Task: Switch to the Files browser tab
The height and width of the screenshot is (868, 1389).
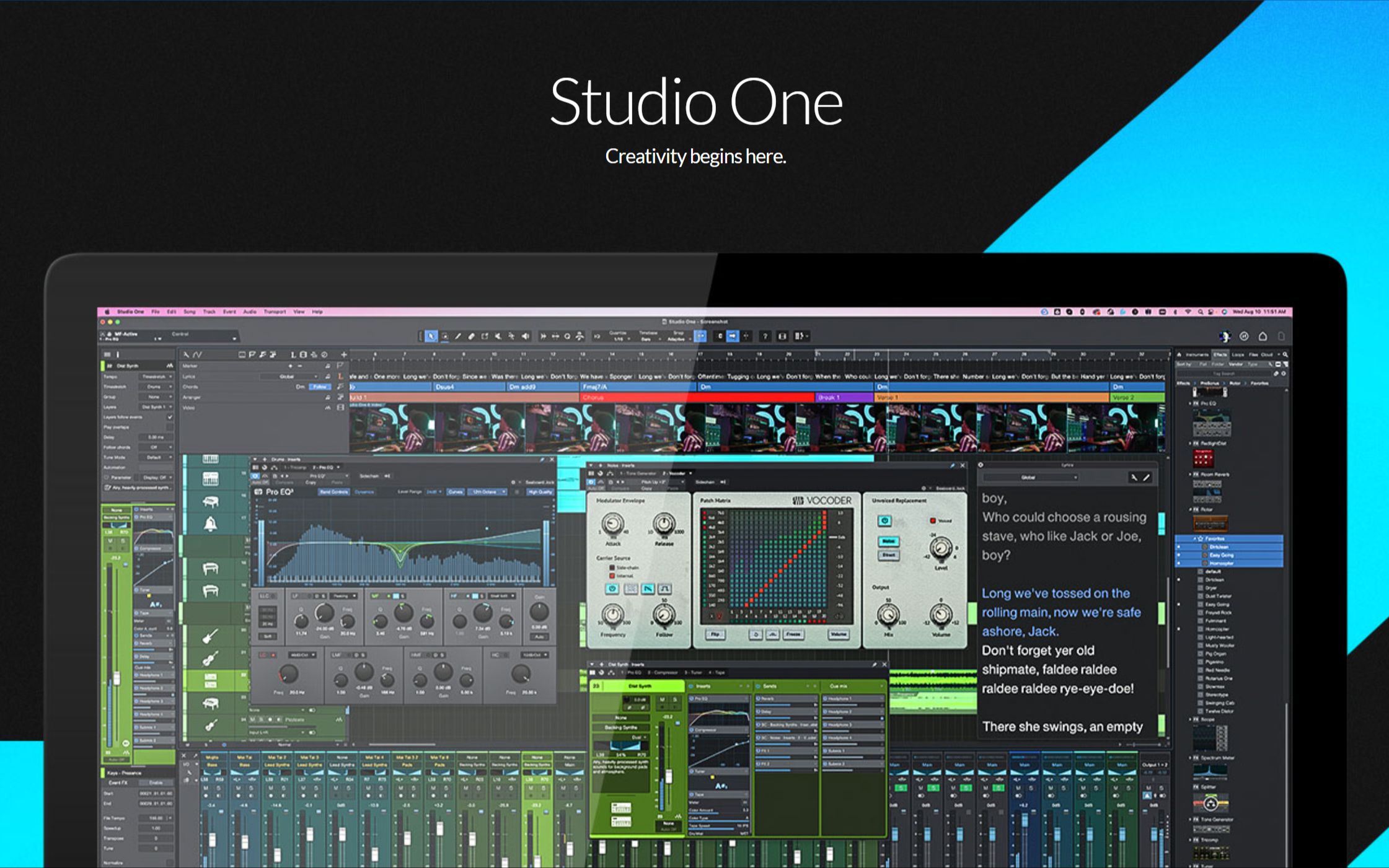Action: coord(1253,355)
